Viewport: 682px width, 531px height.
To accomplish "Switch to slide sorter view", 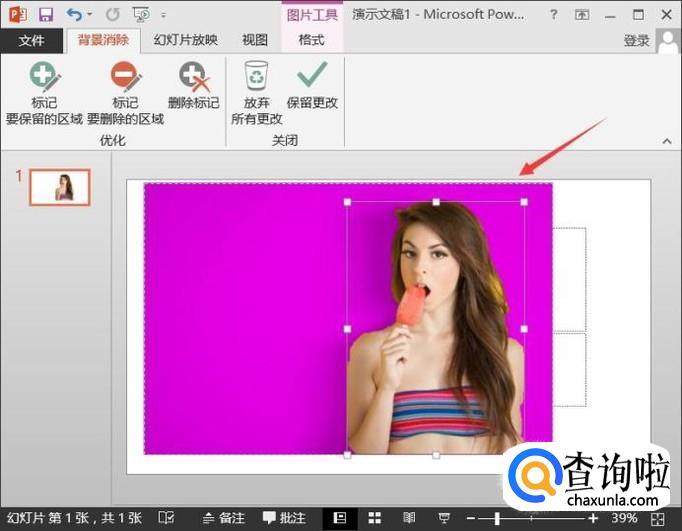I will pos(375,518).
